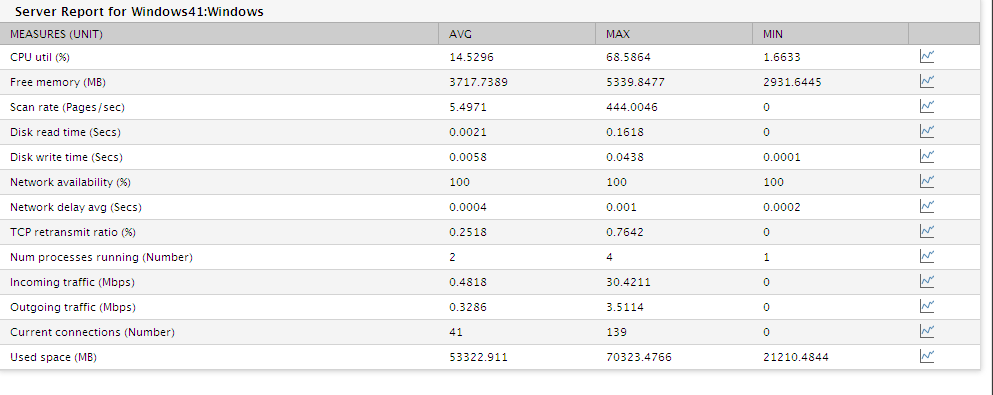Click Incoming traffic average 0.4818
Viewport: 993px width, 395px height.
[x=468, y=282]
